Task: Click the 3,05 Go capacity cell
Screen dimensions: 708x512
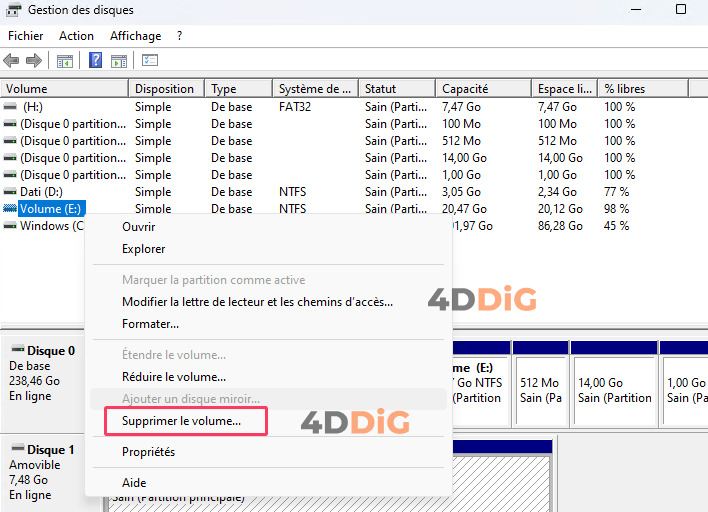Action: (x=461, y=191)
